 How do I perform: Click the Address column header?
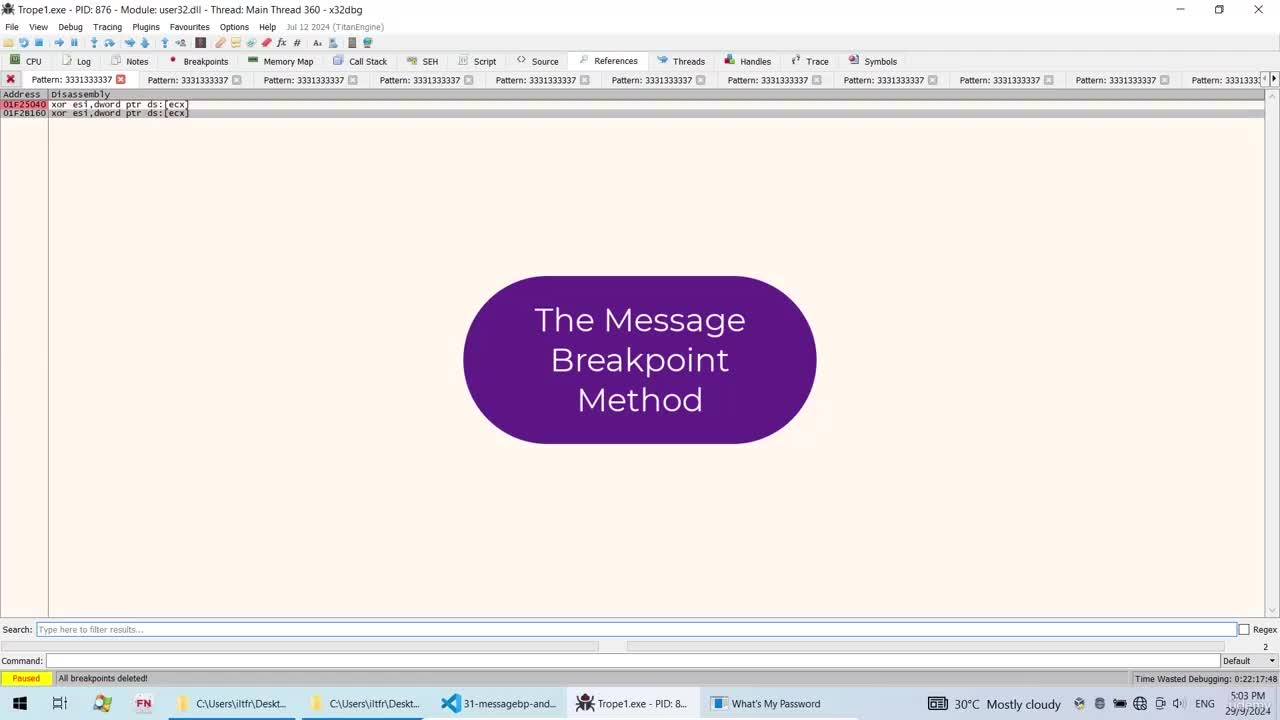pos(24,94)
